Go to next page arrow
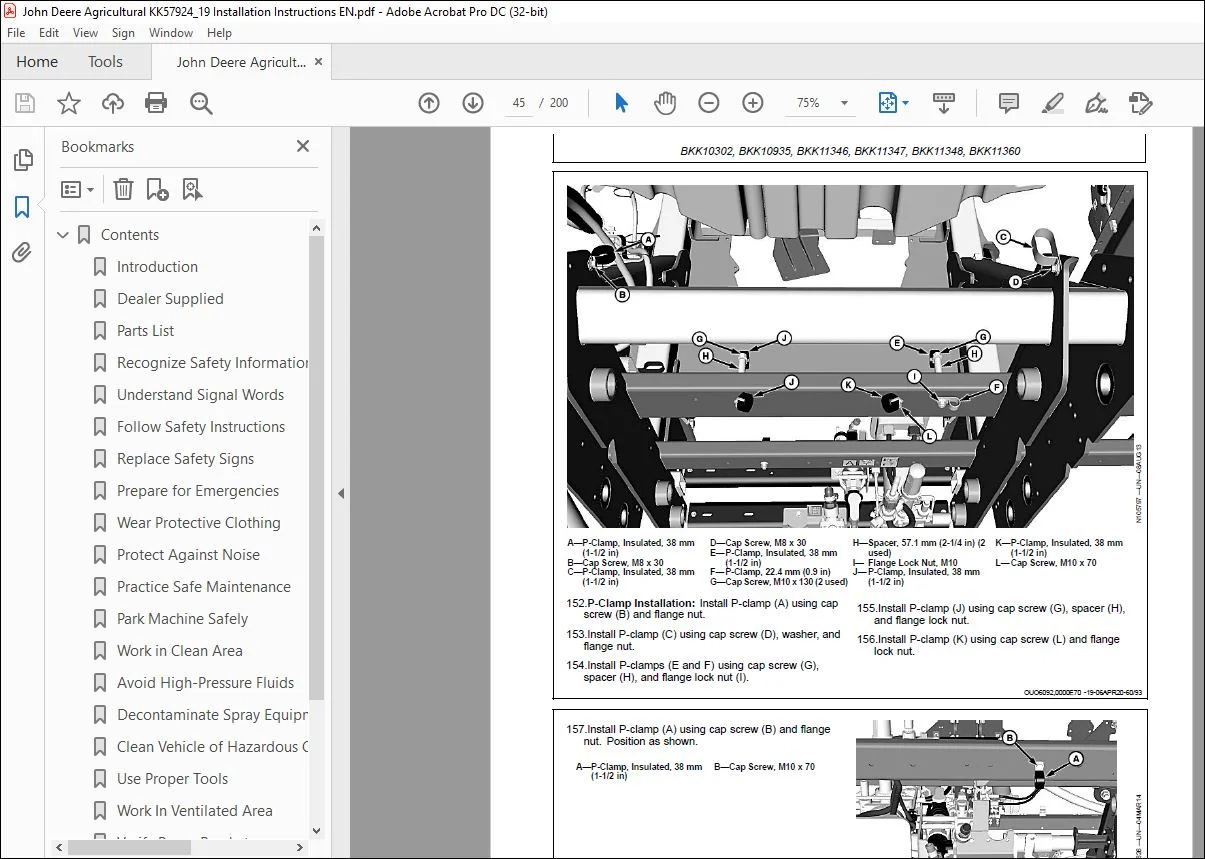1205x859 pixels. coord(473,103)
